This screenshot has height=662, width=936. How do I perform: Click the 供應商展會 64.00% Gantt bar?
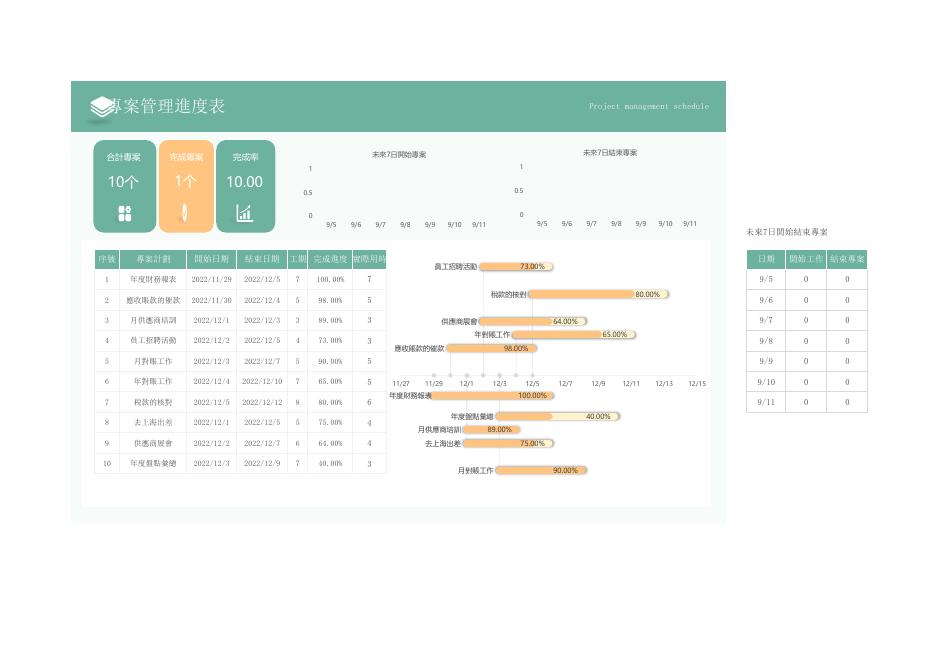tap(533, 321)
